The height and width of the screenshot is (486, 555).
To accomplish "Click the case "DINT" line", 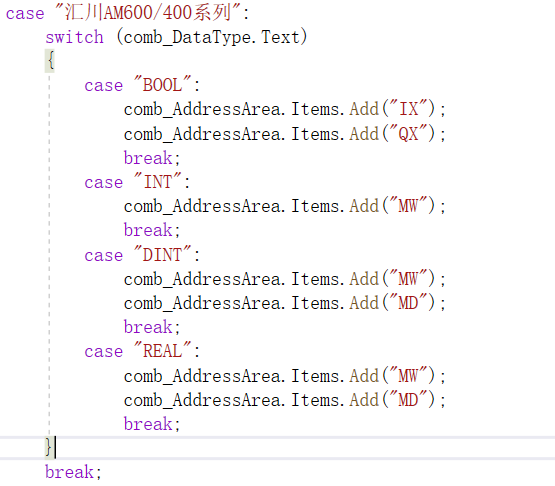I will 142,255.
